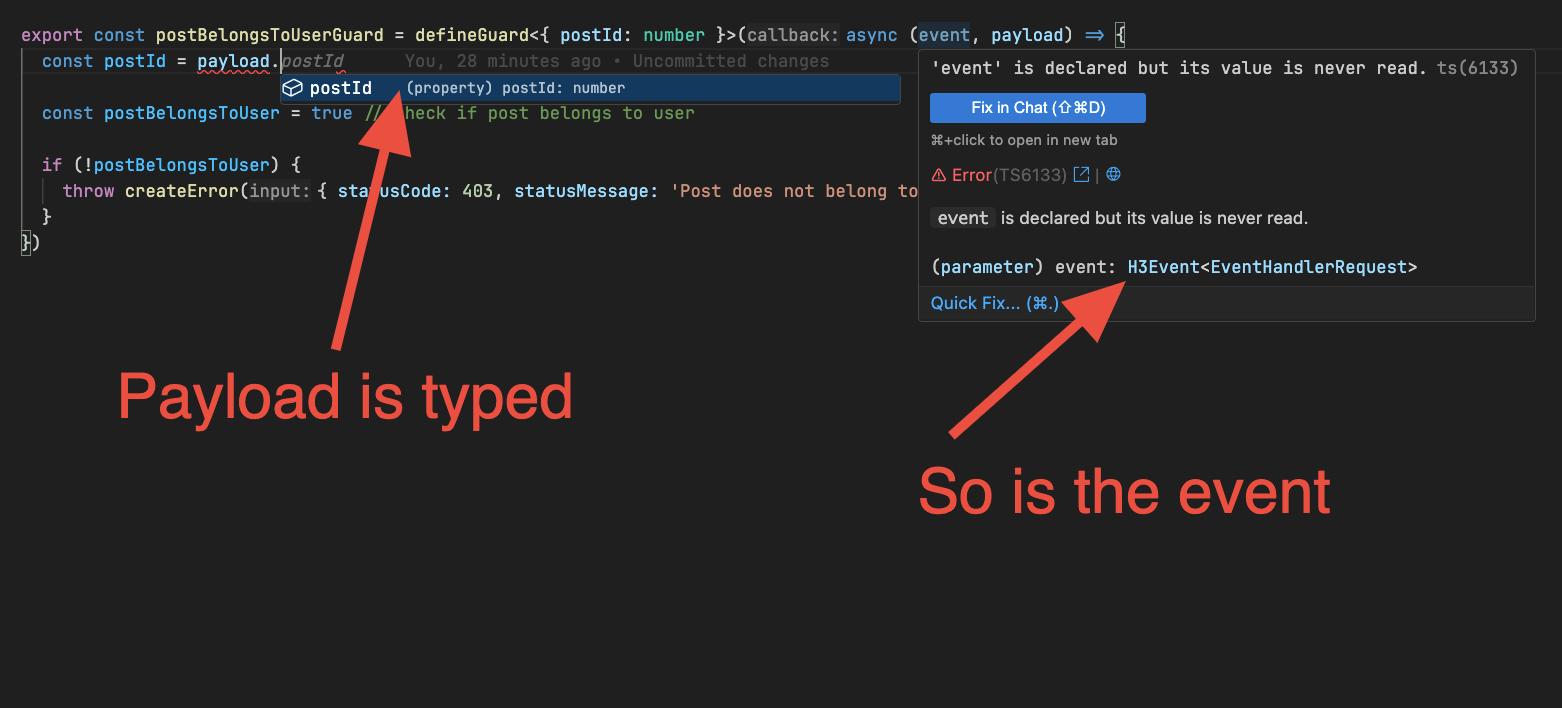Click the createError function call
Image resolution: width=1562 pixels, height=708 pixels.
click(x=181, y=191)
